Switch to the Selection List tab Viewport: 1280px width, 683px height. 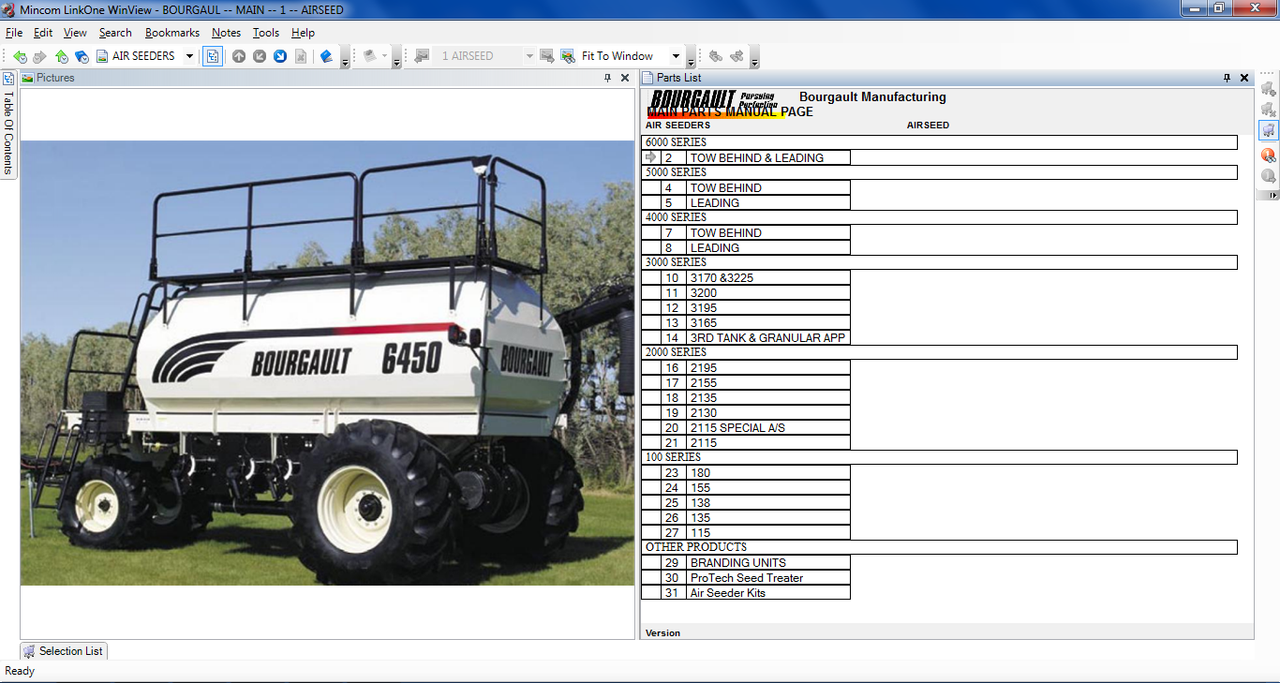point(63,651)
